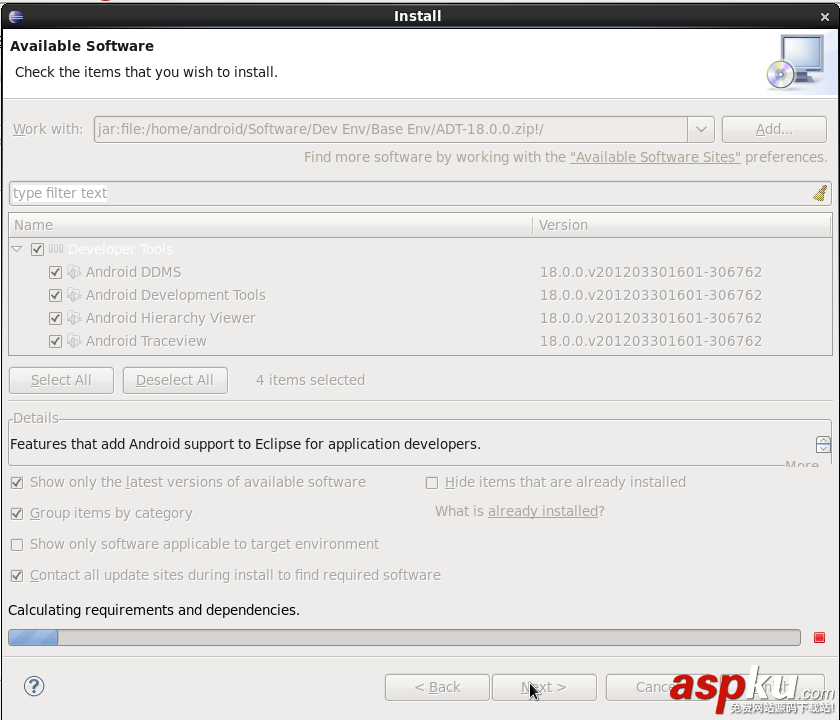Click the Android DDMS feature icon
Image resolution: width=840 pixels, height=720 pixels.
pyautogui.click(x=74, y=272)
